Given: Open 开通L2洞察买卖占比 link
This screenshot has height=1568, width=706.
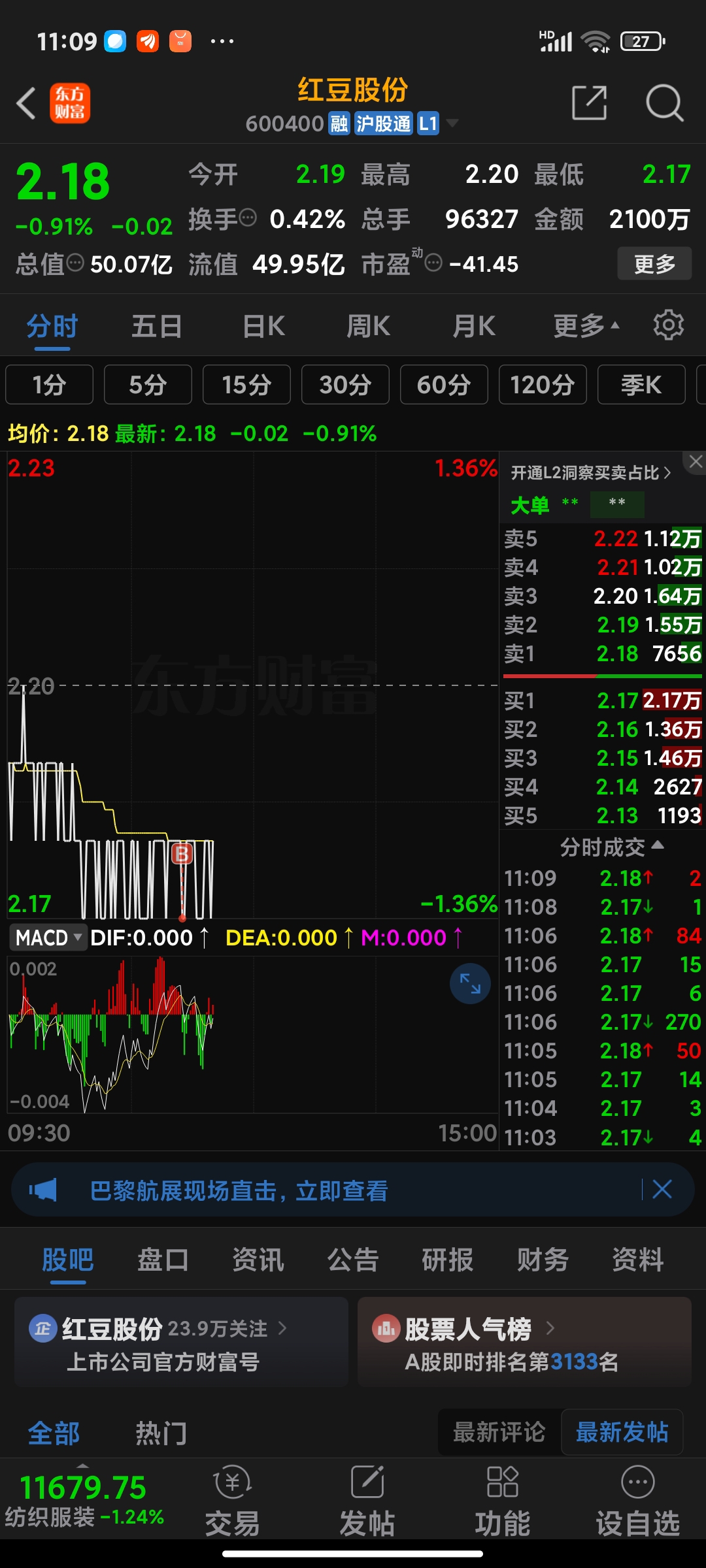Looking at the screenshot, I should (591, 472).
